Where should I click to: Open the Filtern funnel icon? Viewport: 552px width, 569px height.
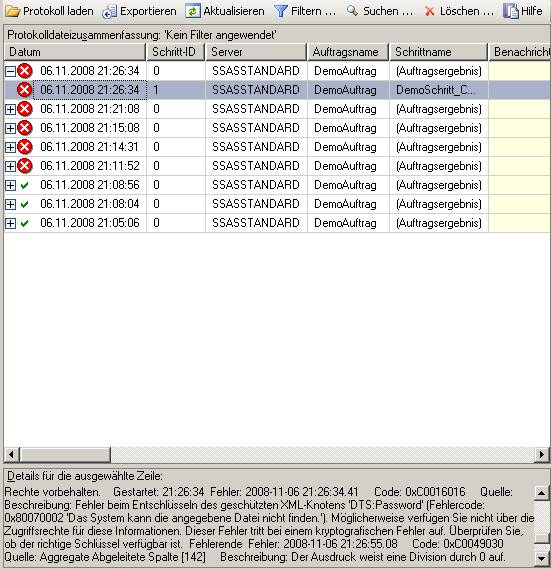281,11
